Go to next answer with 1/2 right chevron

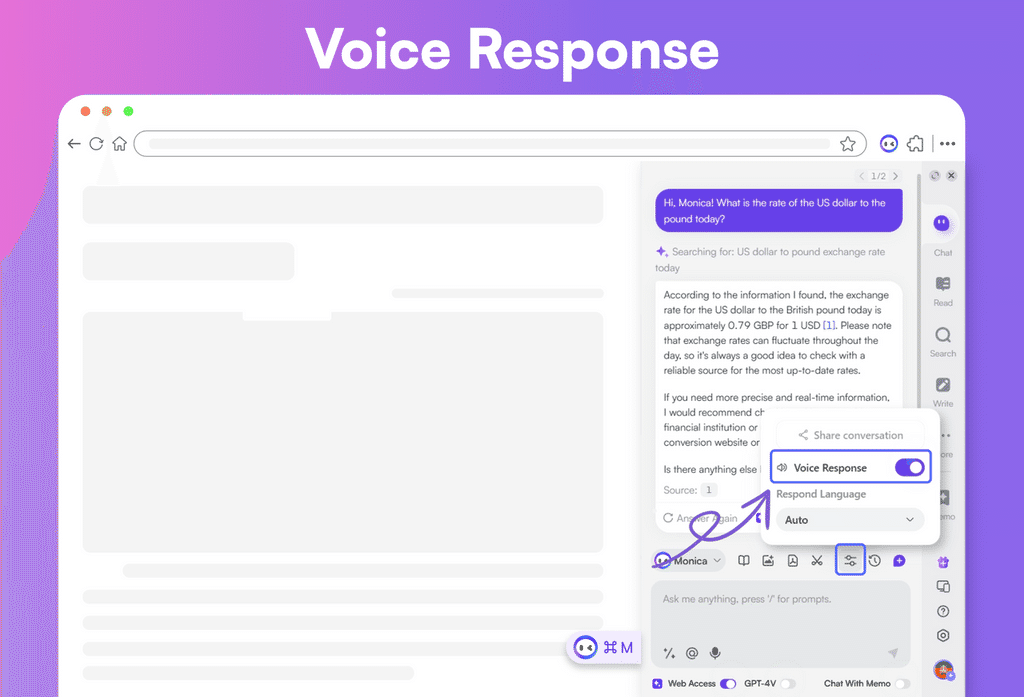895,176
